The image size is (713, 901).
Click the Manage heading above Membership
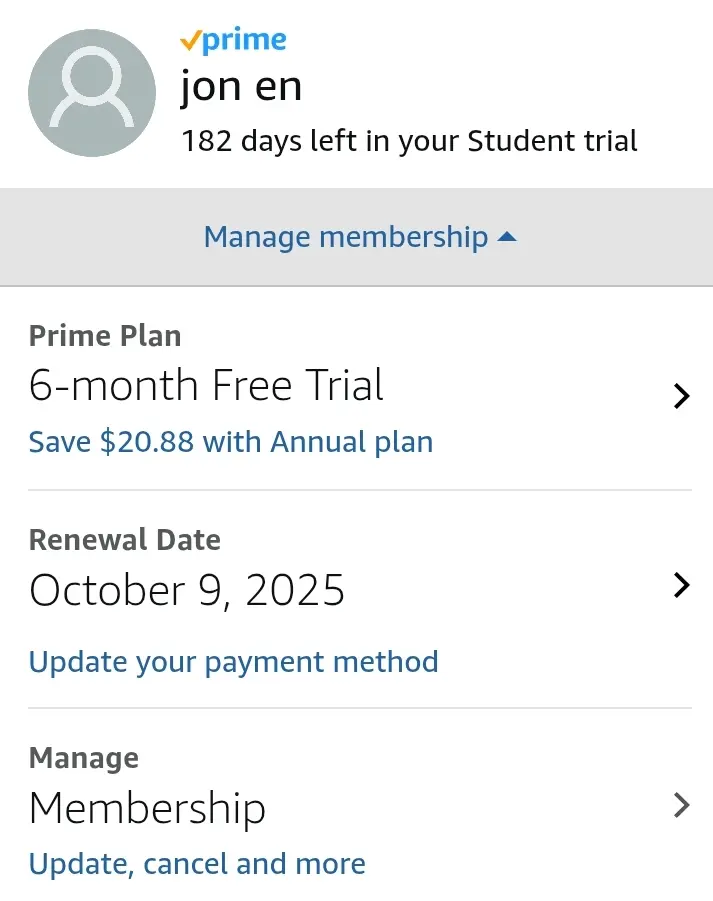coord(84,758)
